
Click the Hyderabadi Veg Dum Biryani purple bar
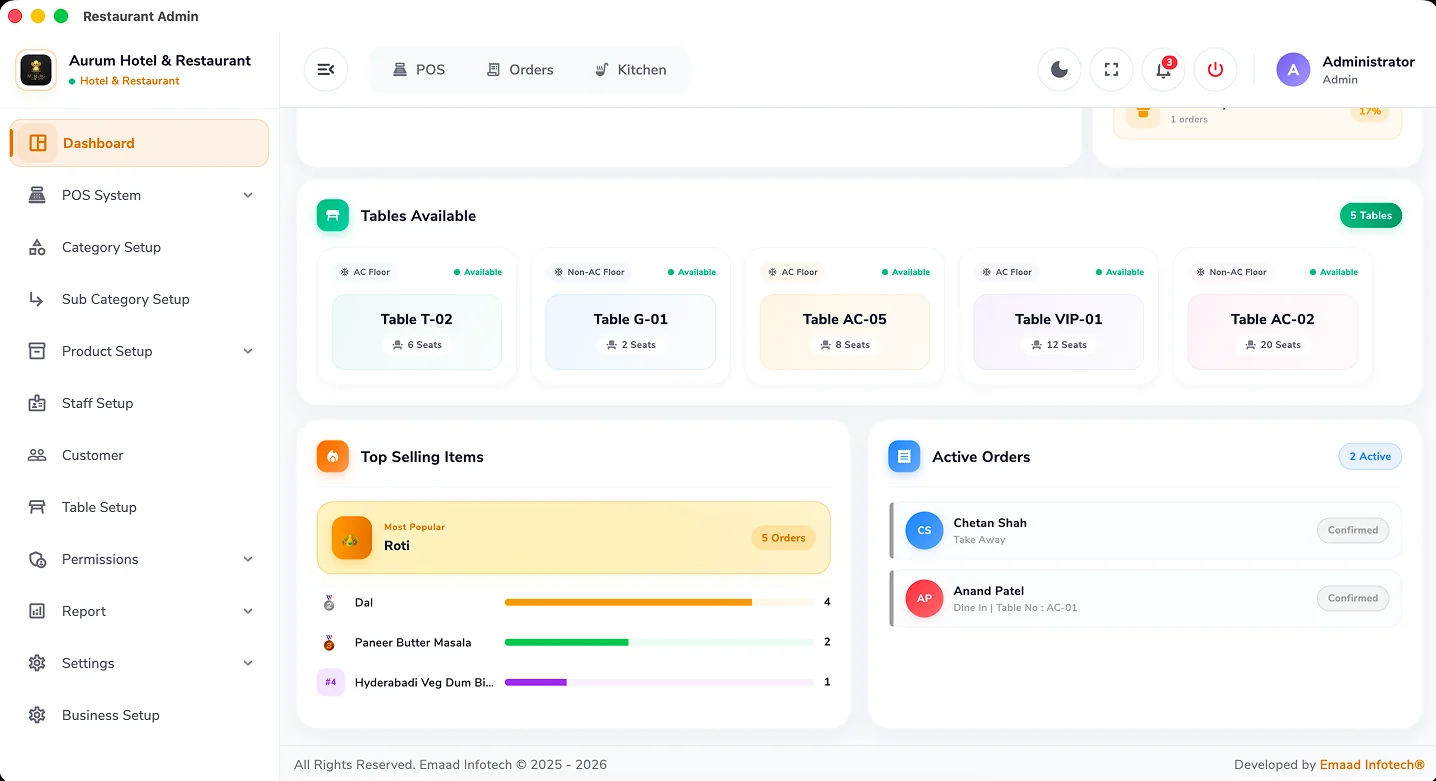[536, 682]
